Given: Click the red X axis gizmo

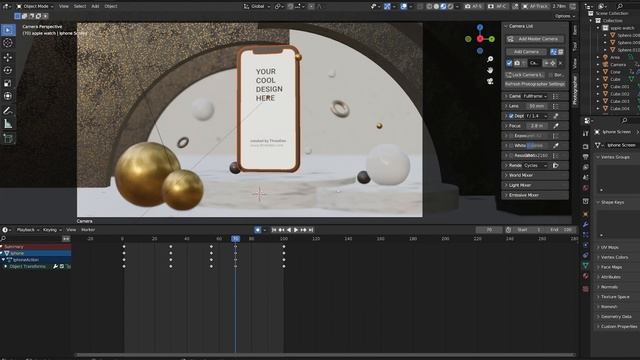Looking at the screenshot, I should click(480, 39).
